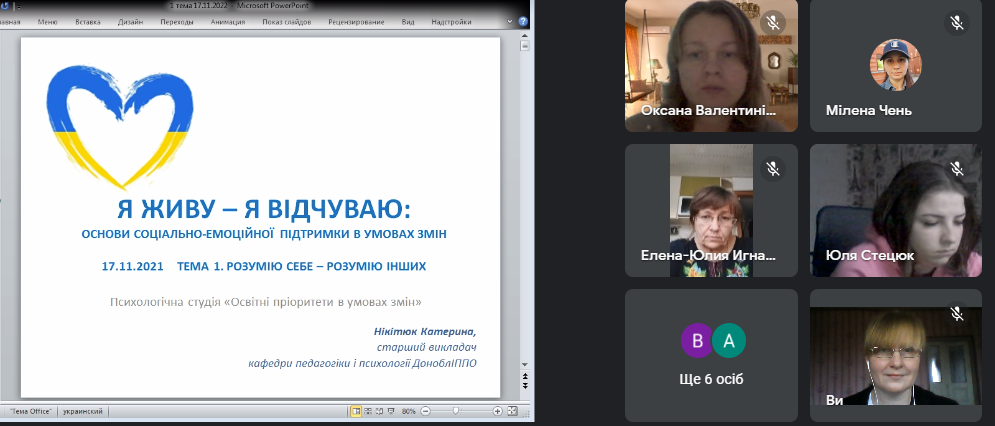Click the text "Нікітюк Катерина," on slide
995x426 pixels.
[x=425, y=332]
